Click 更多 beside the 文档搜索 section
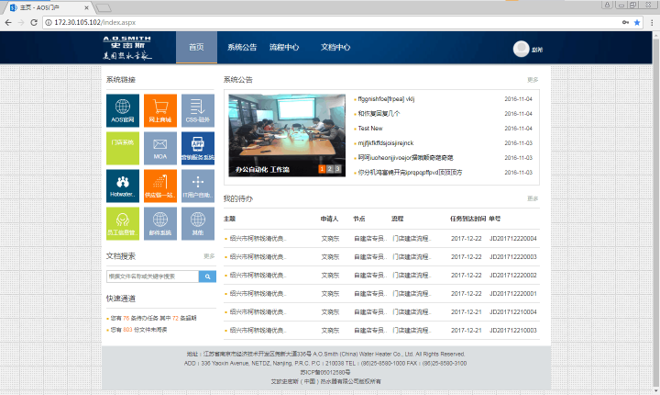Viewport: 660px width, 395px height. [209, 256]
